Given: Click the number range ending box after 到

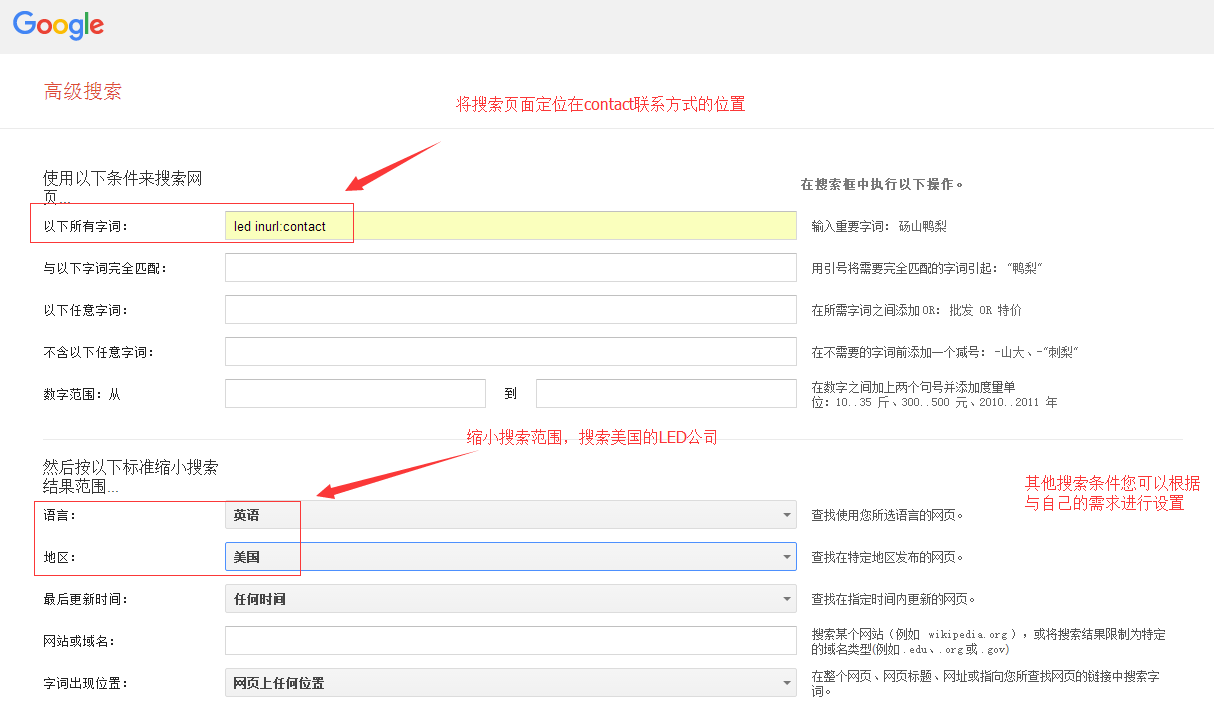Looking at the screenshot, I should pos(665,394).
